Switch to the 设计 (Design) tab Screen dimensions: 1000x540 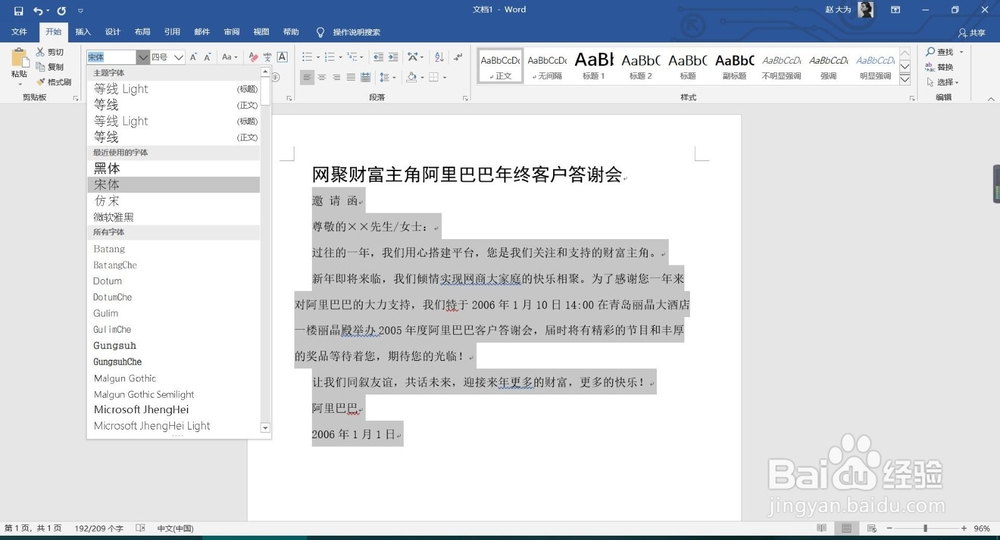click(x=112, y=32)
